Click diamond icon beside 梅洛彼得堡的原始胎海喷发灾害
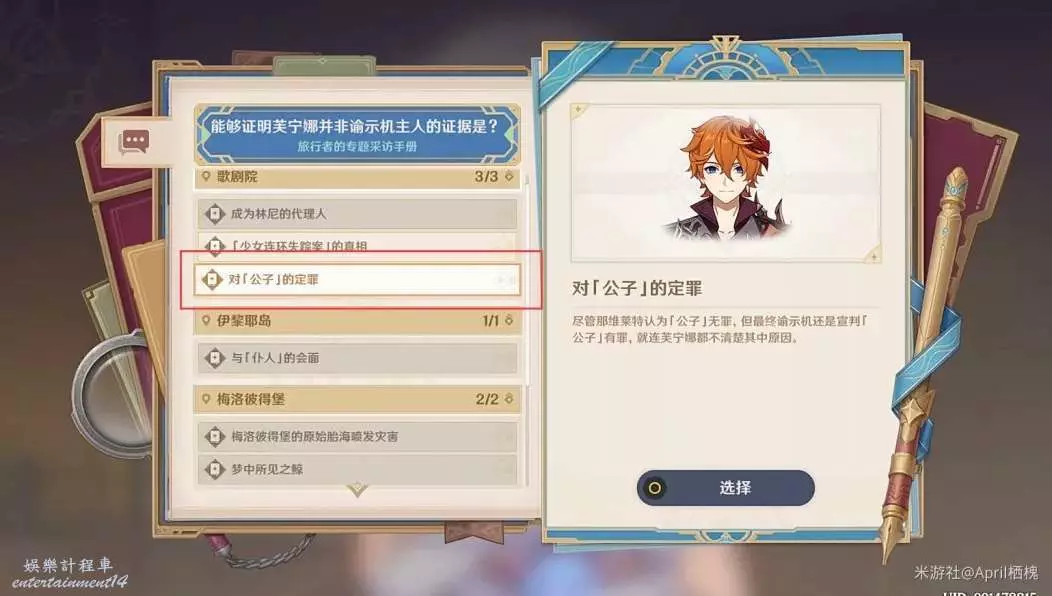 point(214,437)
